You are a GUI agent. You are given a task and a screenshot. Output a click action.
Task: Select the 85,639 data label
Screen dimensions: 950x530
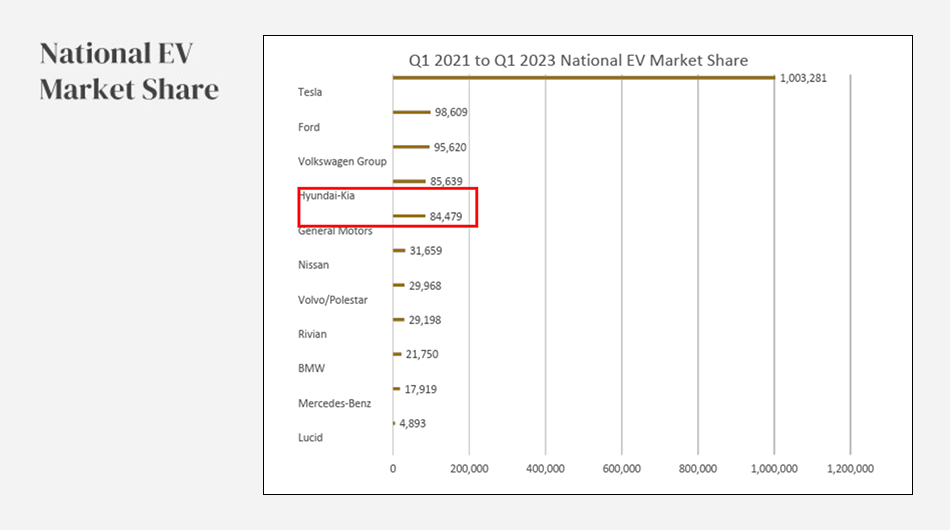pos(446,182)
